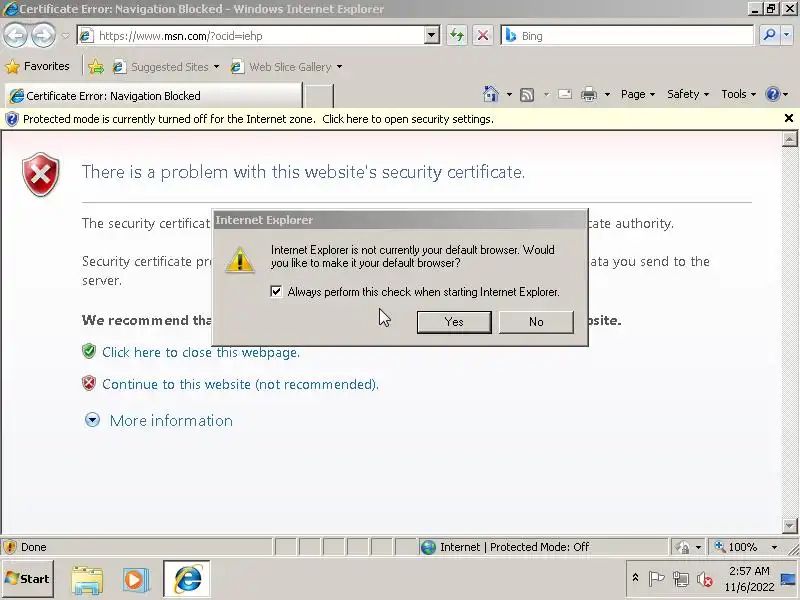
Task: Click the Refresh page icon
Action: [457, 35]
